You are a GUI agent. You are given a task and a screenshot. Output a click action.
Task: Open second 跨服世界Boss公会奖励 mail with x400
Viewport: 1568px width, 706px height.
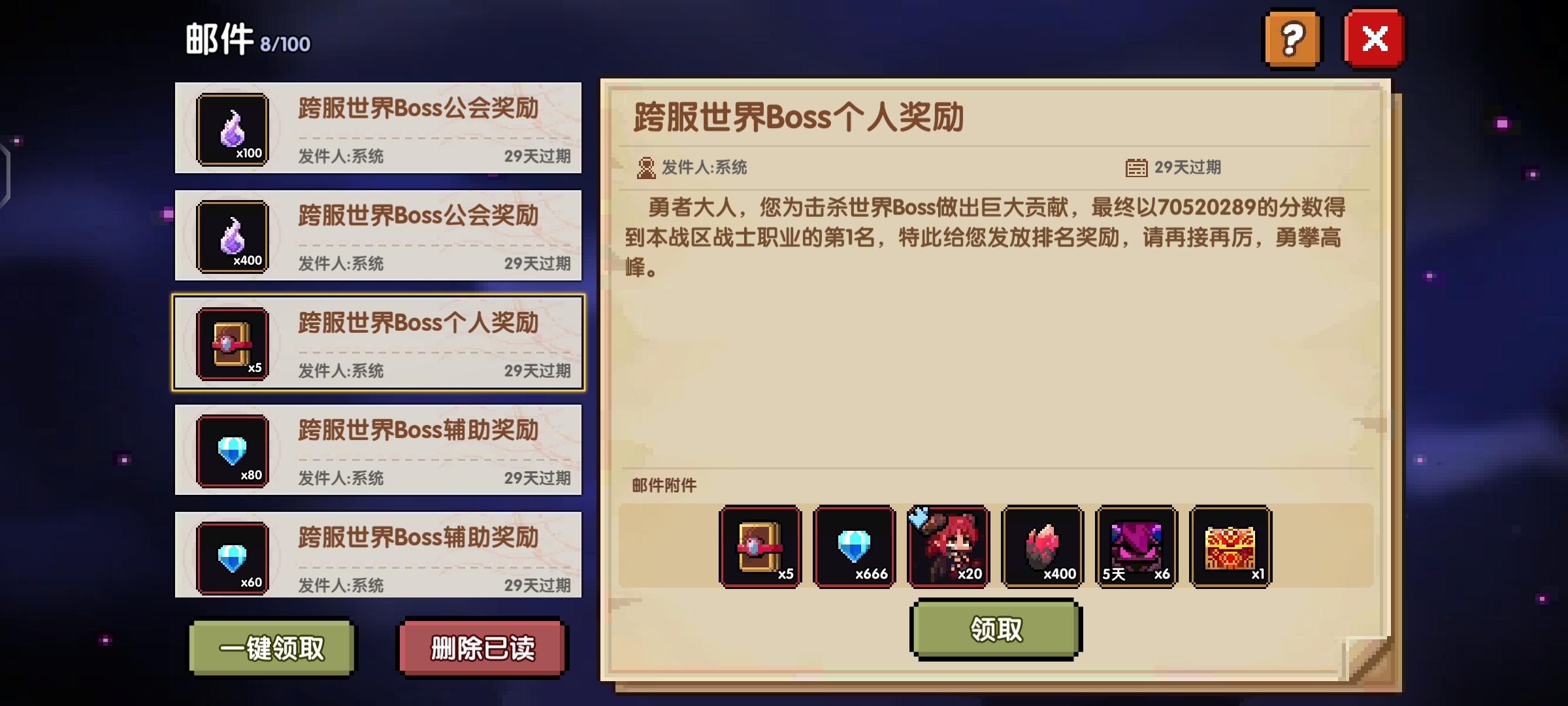point(378,235)
